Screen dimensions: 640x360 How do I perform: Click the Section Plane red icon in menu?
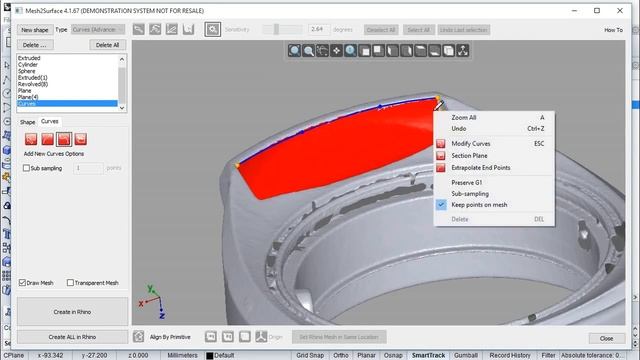[x=440, y=156]
